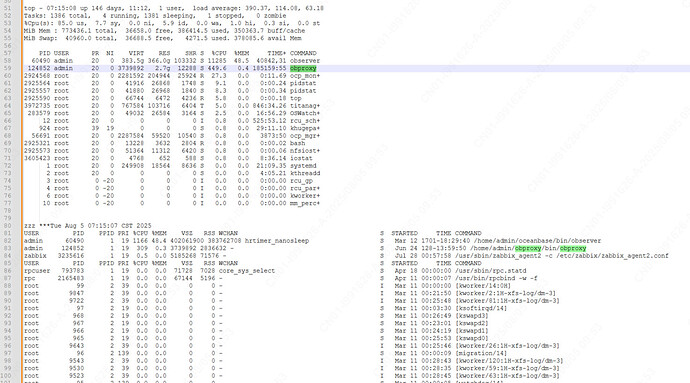Click the SHR column header
The width and height of the screenshot is (690, 383).
click(x=191, y=53)
